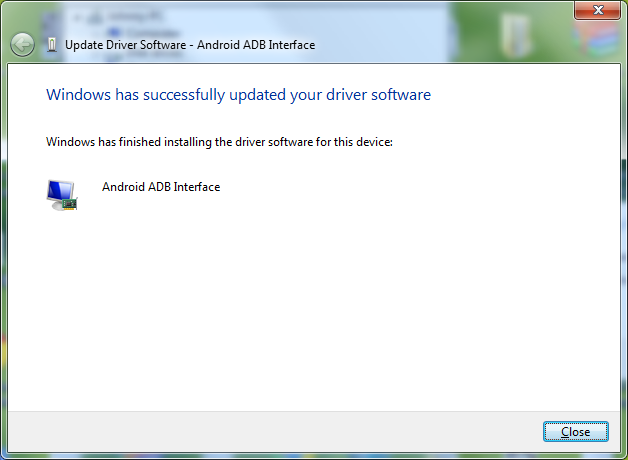
Task: Select the 'Android ADB Interface' device name text
Action: [161, 187]
